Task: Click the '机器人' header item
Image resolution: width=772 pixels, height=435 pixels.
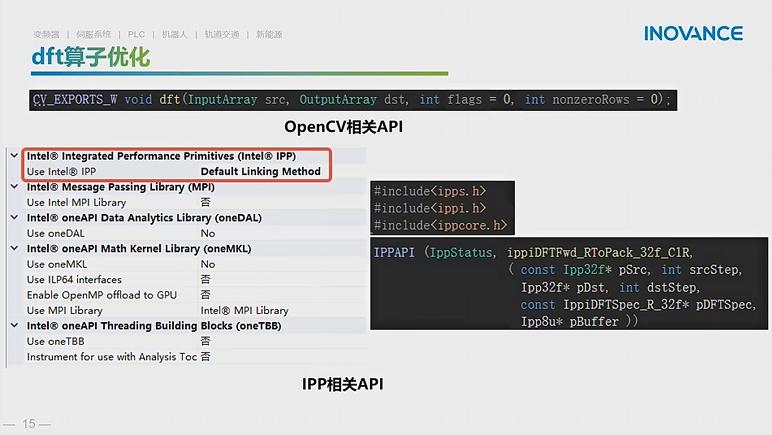Action: point(174,34)
